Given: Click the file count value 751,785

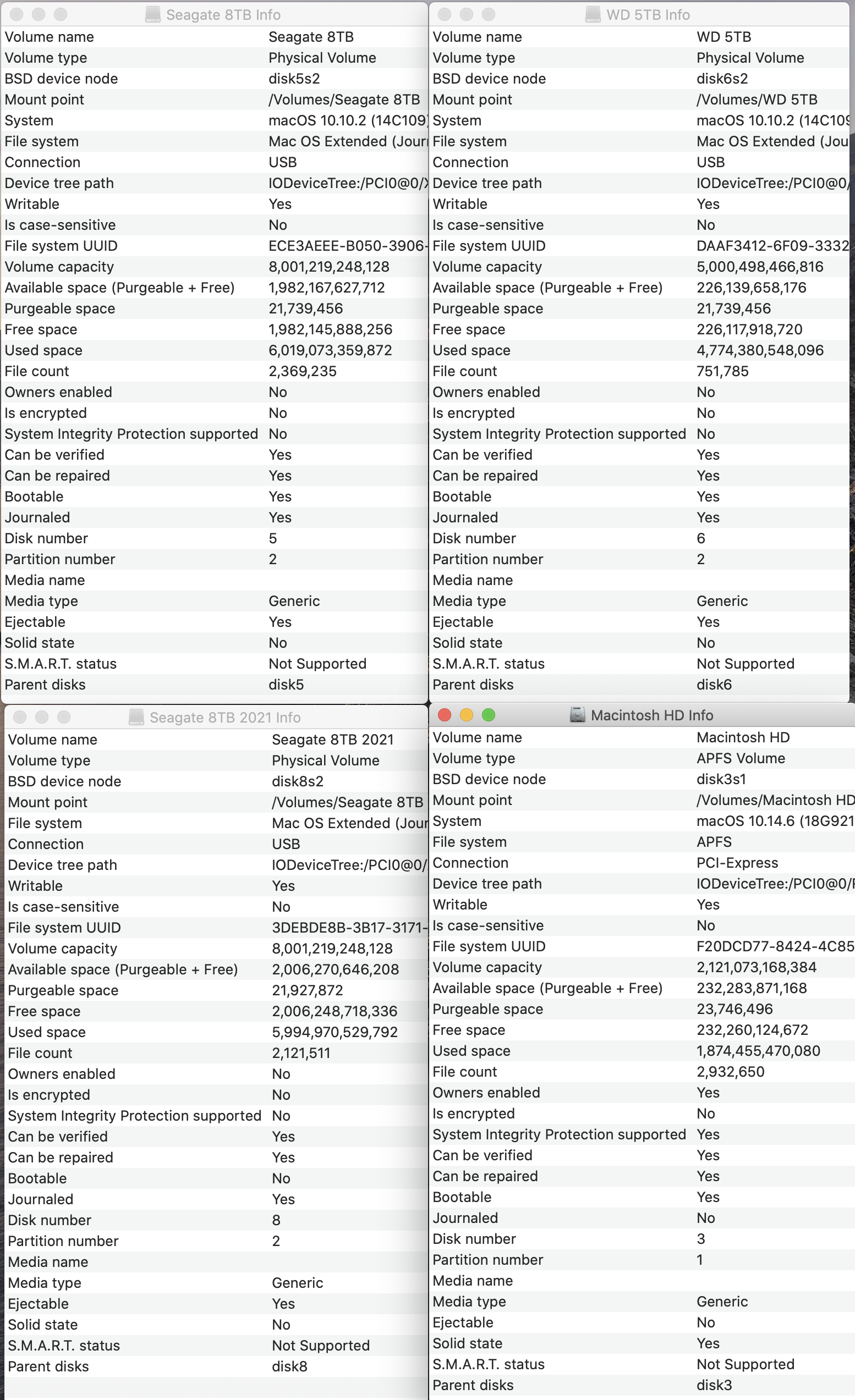Looking at the screenshot, I should pos(722,371).
